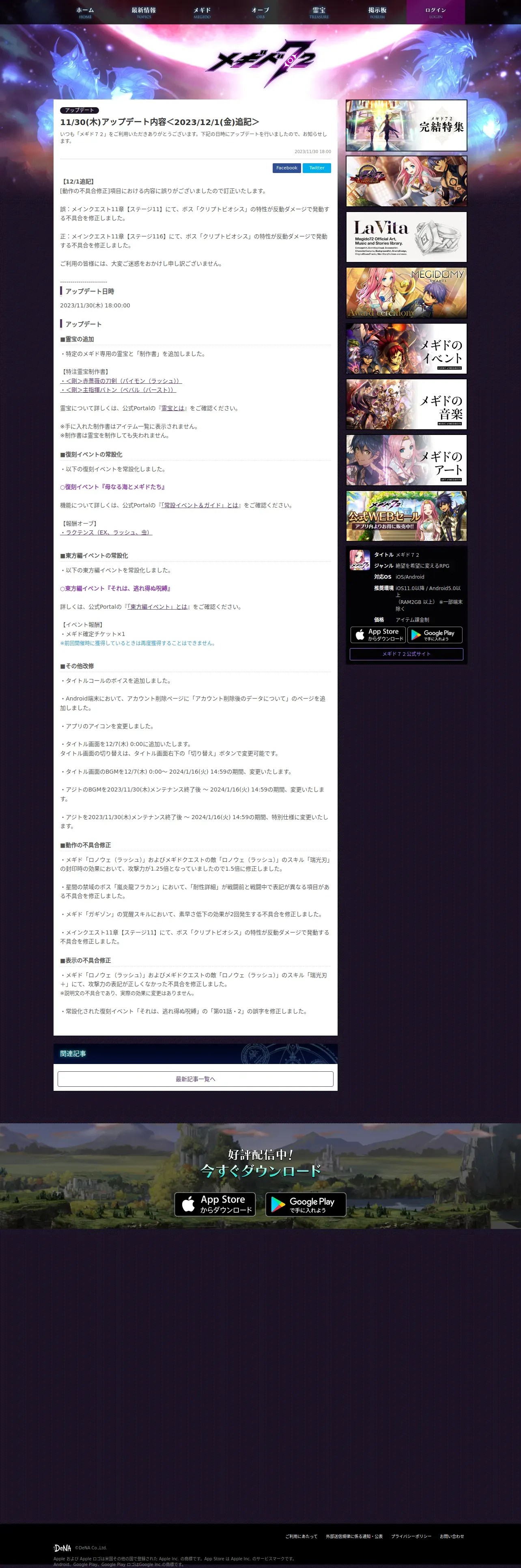Viewport: 521px width, 1568px height.
Task: Click the sidebar Google Play badge
Action: point(435,635)
